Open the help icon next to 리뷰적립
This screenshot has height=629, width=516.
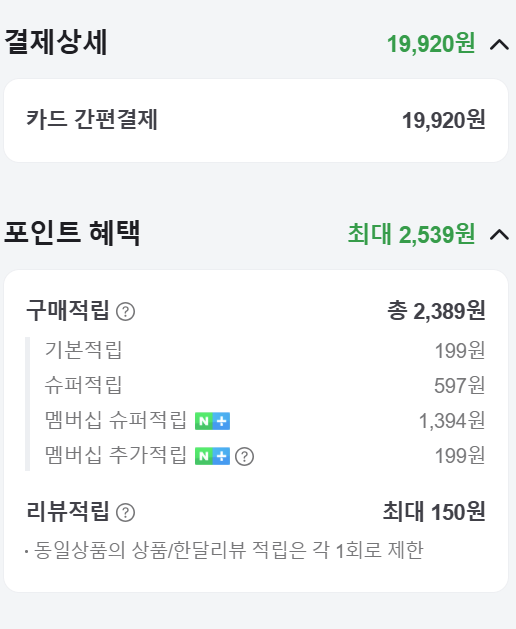point(125,512)
